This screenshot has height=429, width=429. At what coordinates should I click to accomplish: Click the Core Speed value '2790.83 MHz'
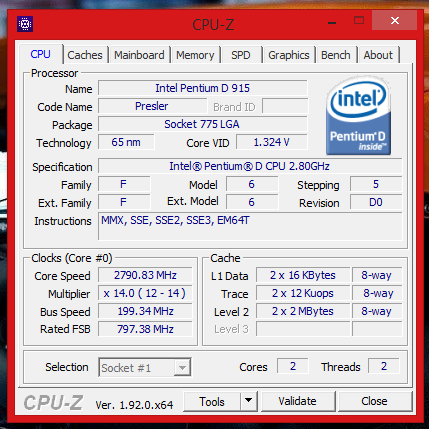(x=145, y=275)
